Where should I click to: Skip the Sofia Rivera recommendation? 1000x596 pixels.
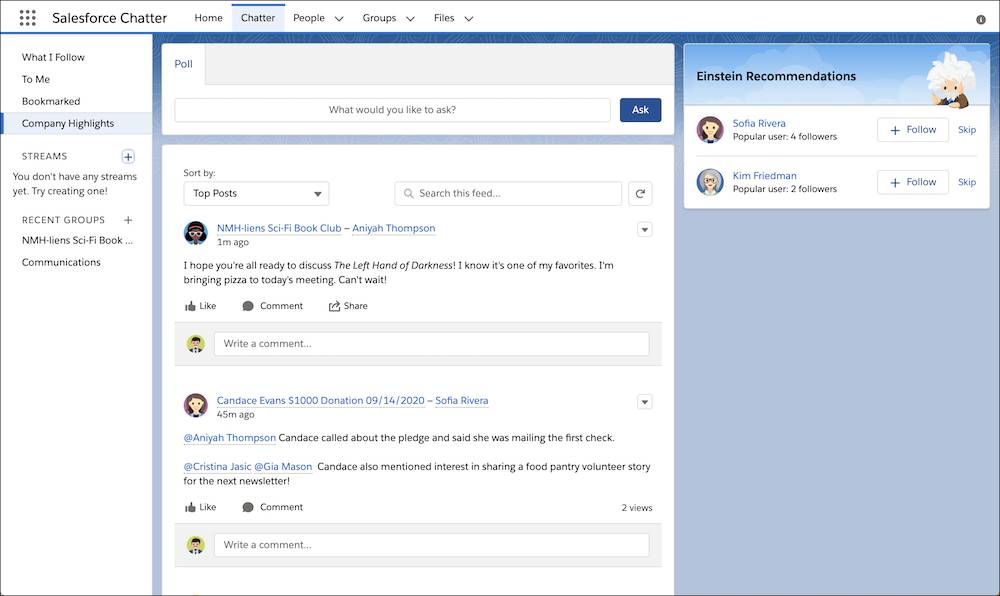click(967, 129)
